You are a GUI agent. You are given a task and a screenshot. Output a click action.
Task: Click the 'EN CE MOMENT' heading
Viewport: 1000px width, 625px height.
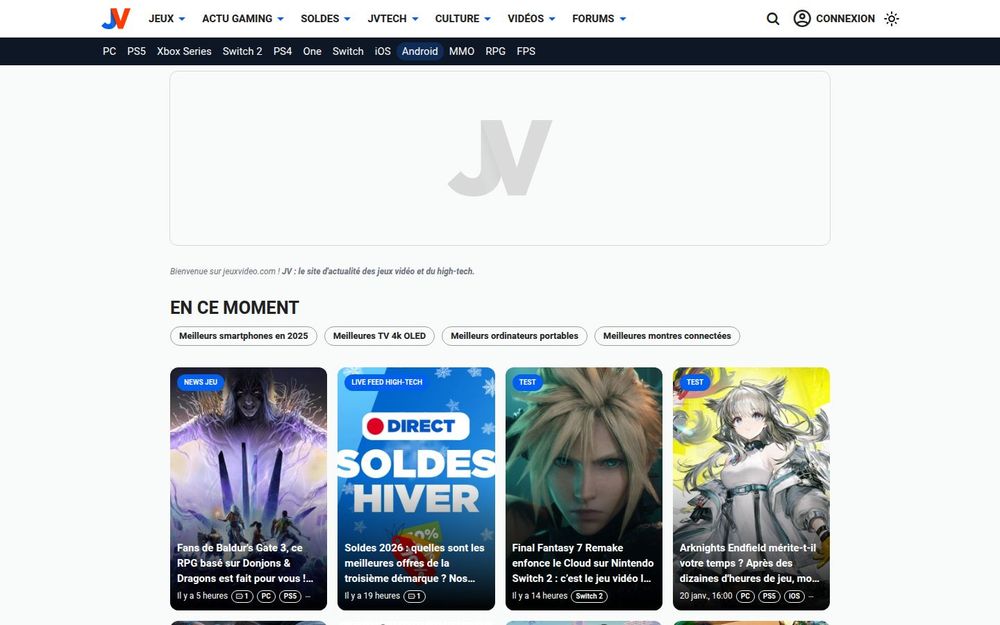pos(234,307)
